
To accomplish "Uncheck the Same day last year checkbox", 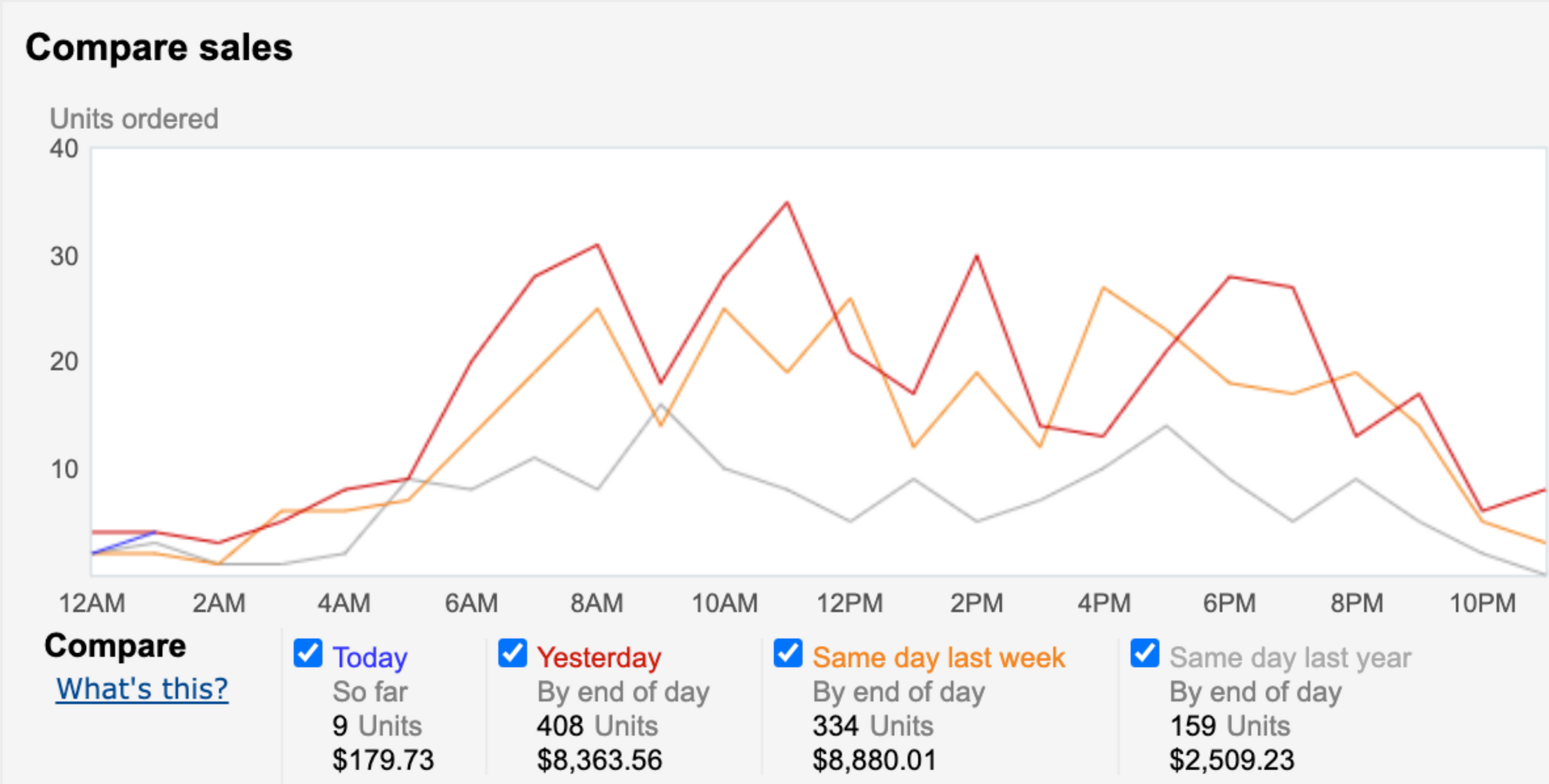I will tap(1145, 653).
